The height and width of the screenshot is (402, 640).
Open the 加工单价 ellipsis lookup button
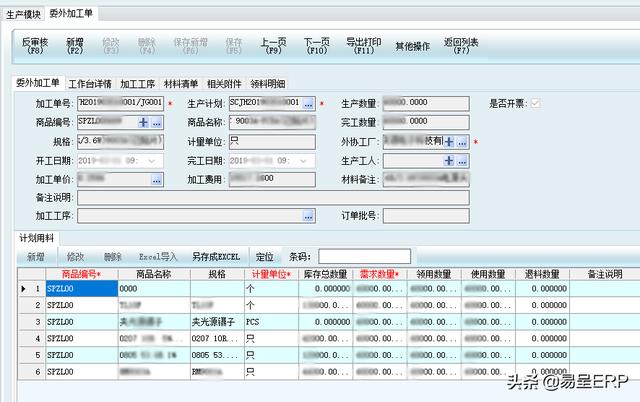pos(156,179)
